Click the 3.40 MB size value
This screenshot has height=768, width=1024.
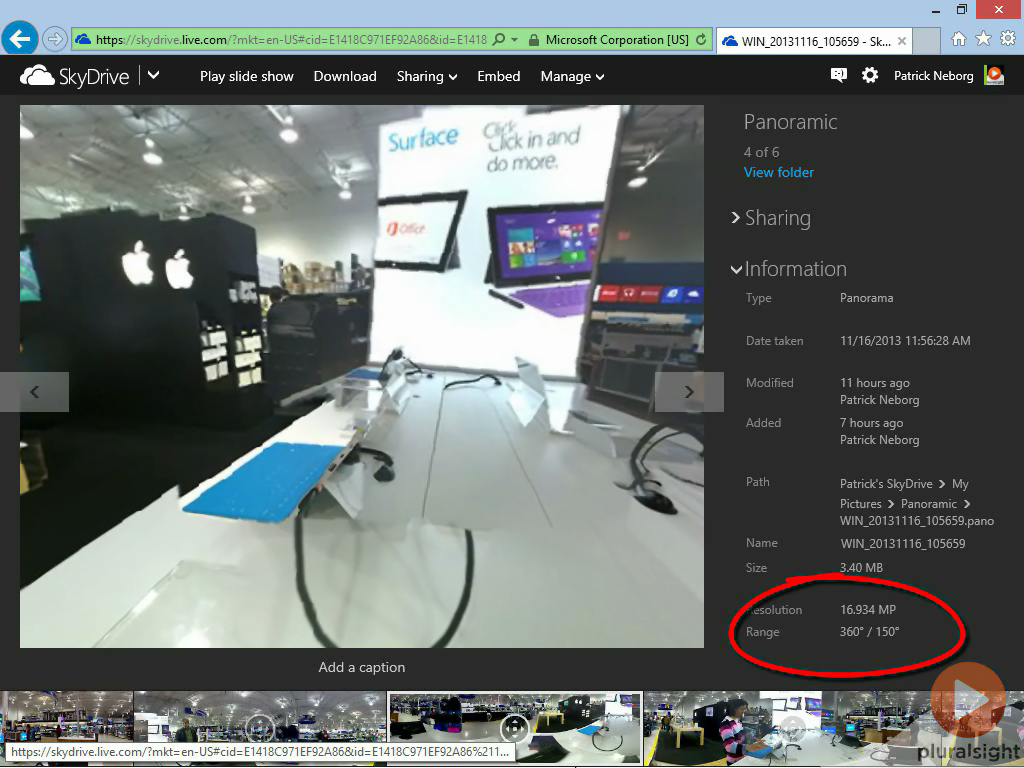tap(861, 568)
